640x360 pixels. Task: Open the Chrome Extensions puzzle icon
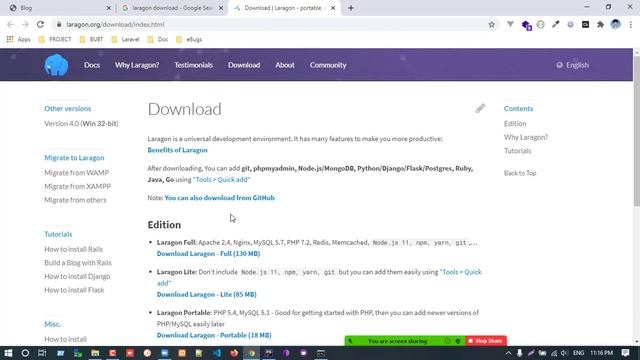pyautogui.click(x=600, y=24)
